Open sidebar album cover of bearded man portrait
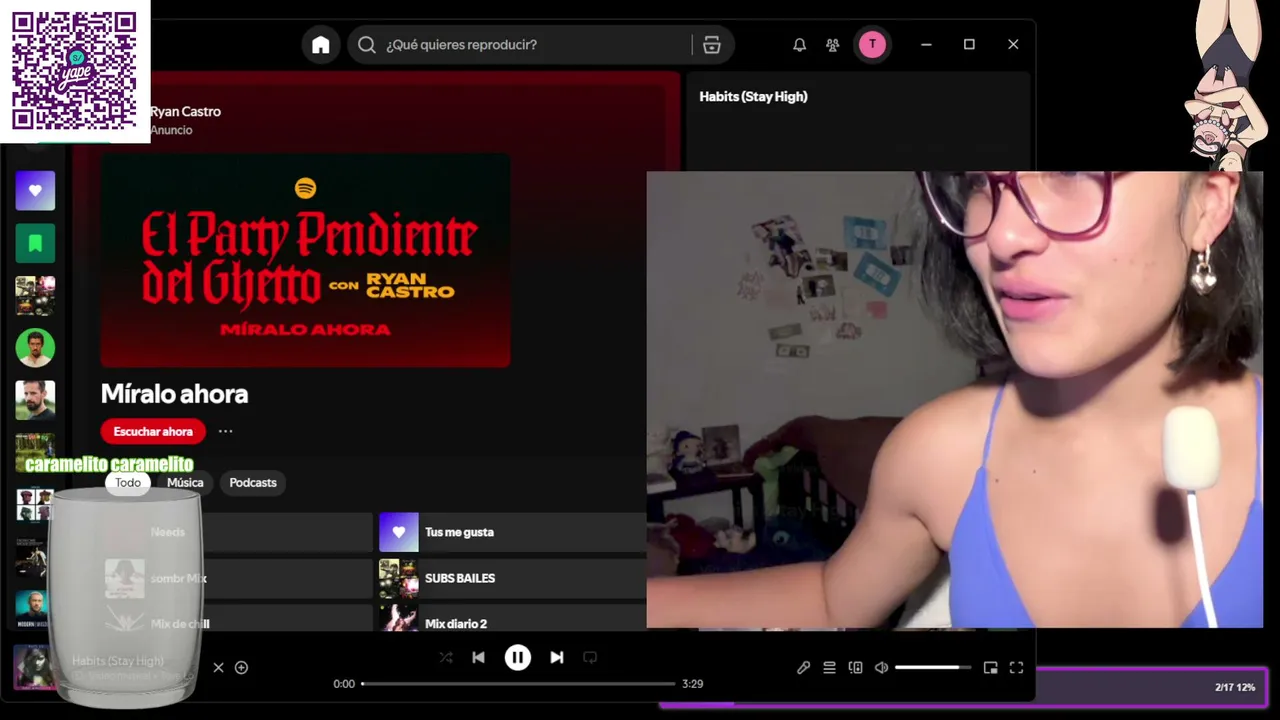The width and height of the screenshot is (1280, 720). click(35, 399)
